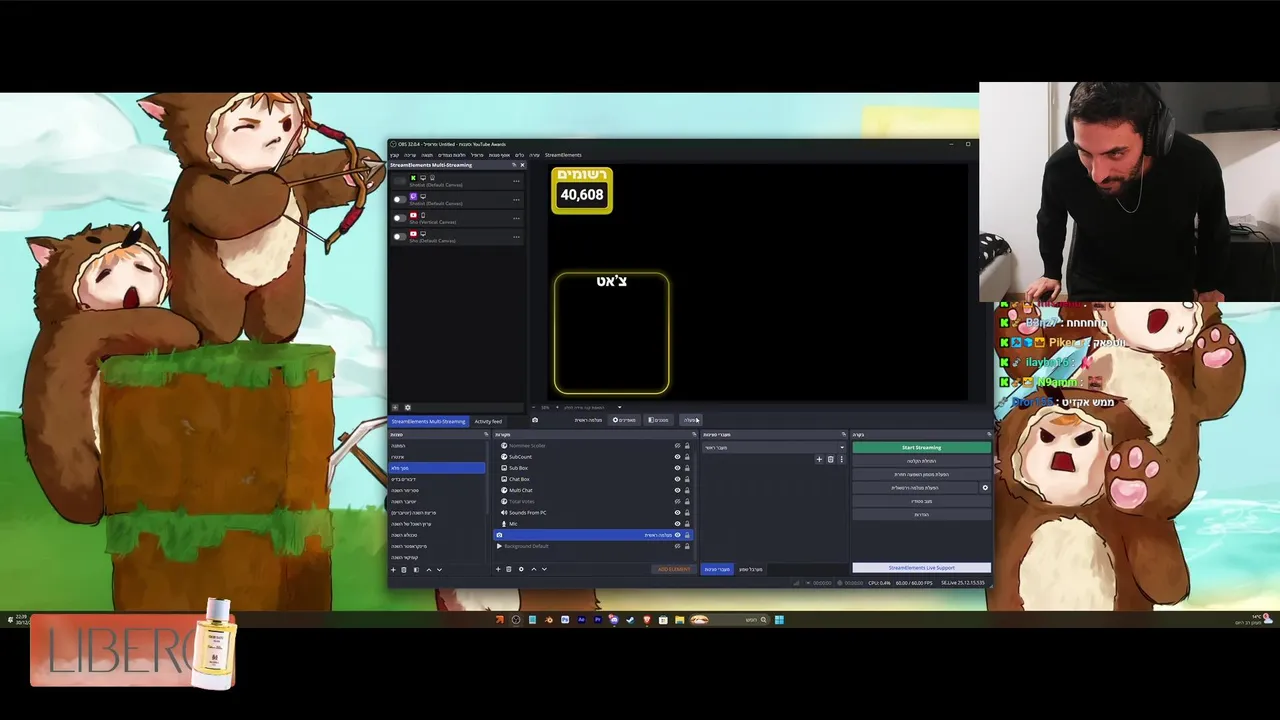Move selected source down

(544, 569)
